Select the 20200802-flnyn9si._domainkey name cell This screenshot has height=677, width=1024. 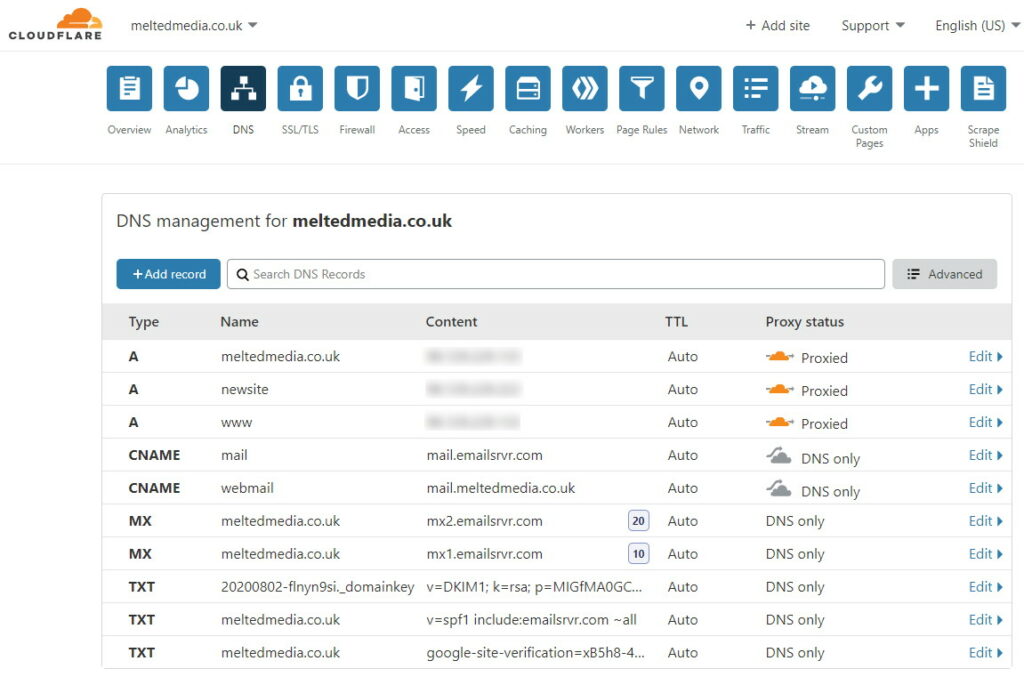coord(317,587)
